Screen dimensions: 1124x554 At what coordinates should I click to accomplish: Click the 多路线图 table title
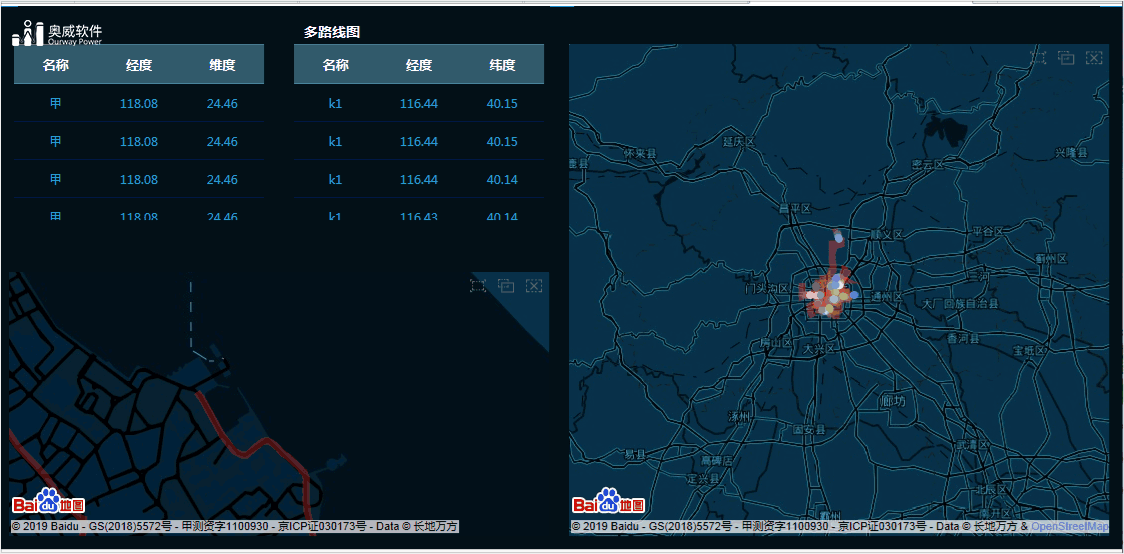(x=332, y=32)
